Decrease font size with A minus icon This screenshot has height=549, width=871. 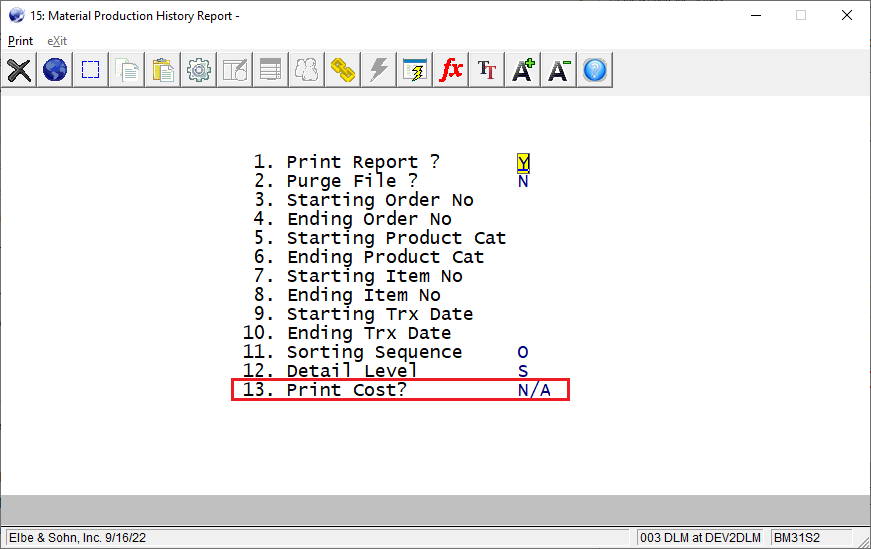point(559,70)
